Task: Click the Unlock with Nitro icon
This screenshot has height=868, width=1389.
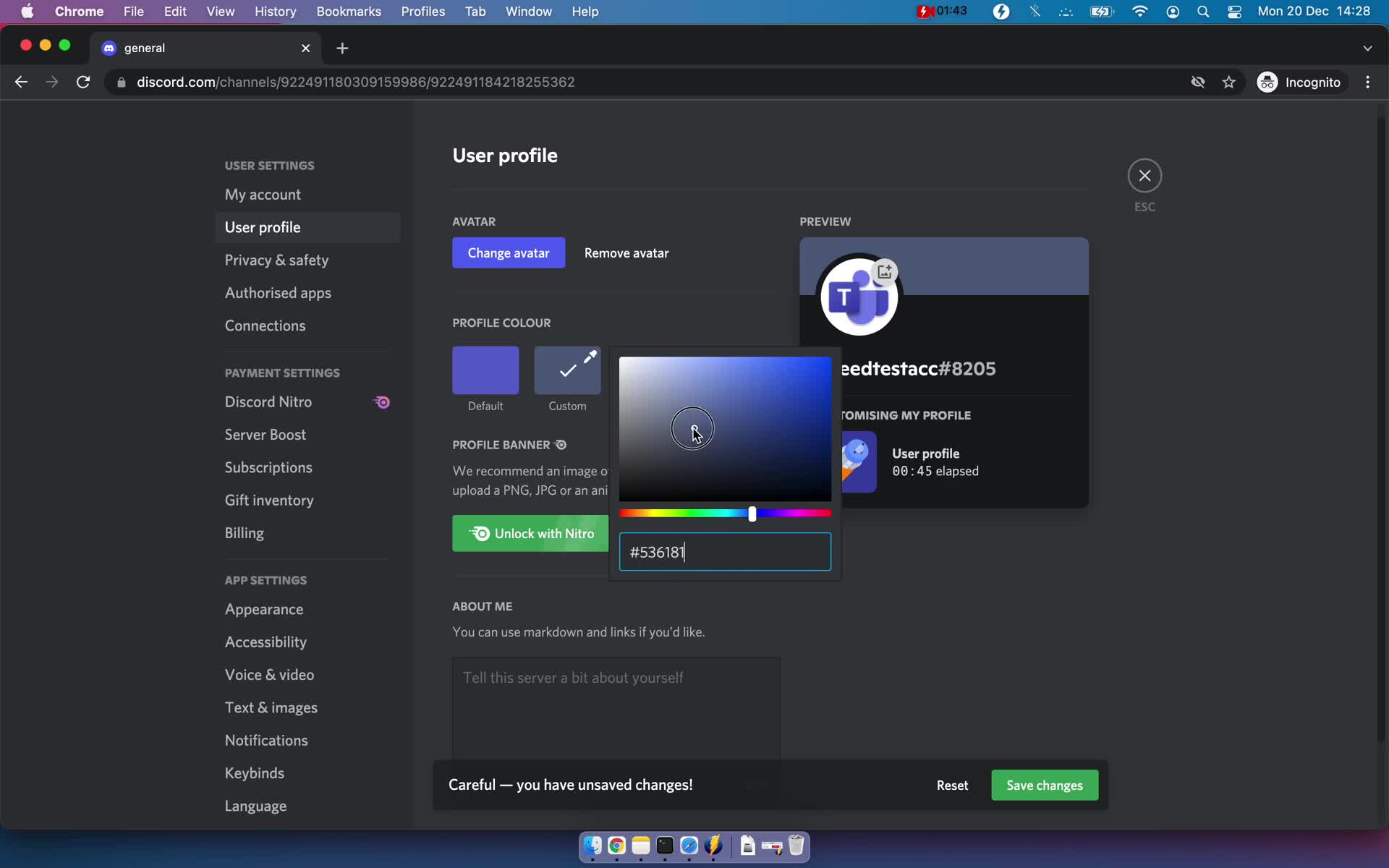Action: coord(480,532)
